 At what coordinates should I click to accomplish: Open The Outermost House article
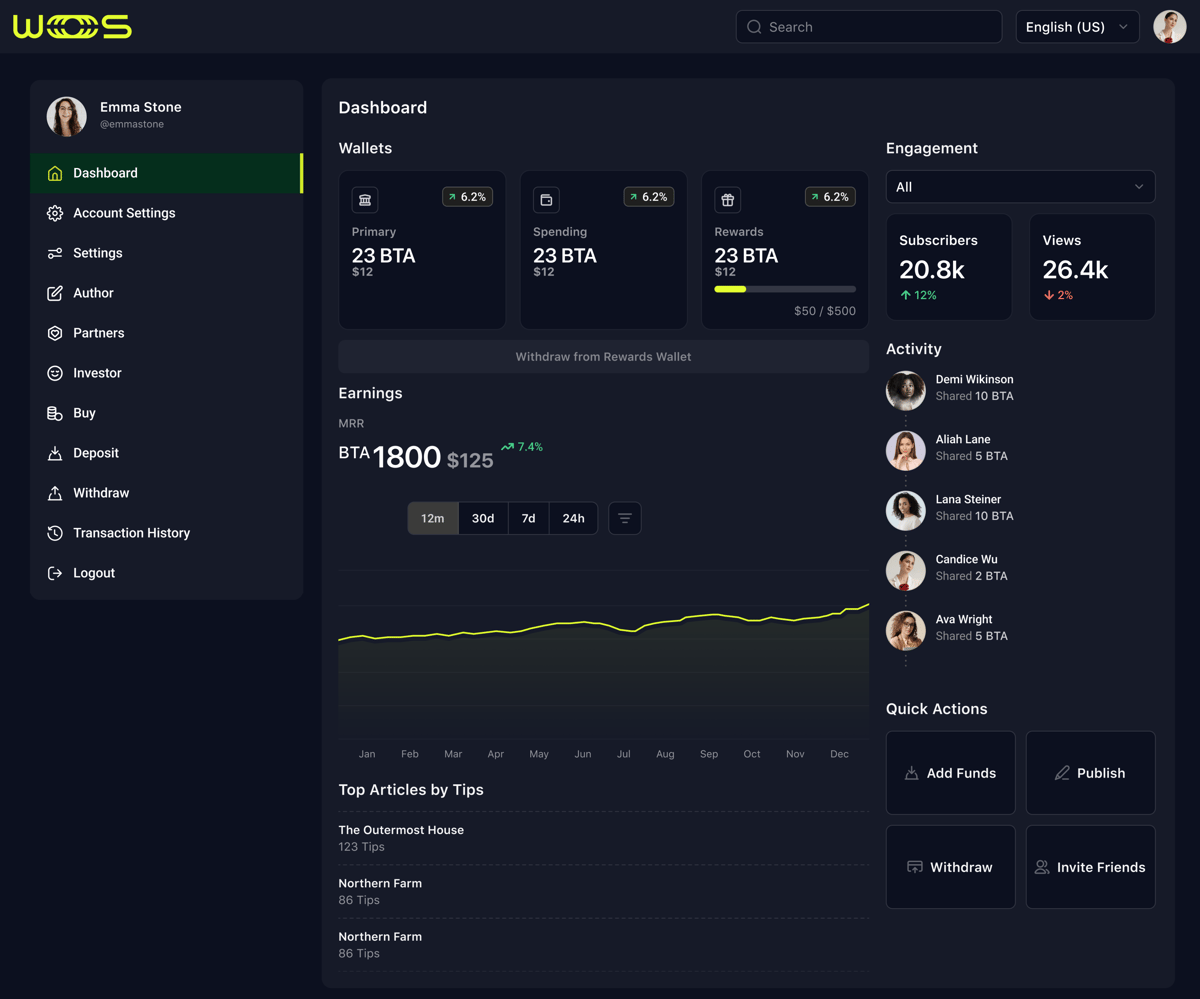coord(401,830)
